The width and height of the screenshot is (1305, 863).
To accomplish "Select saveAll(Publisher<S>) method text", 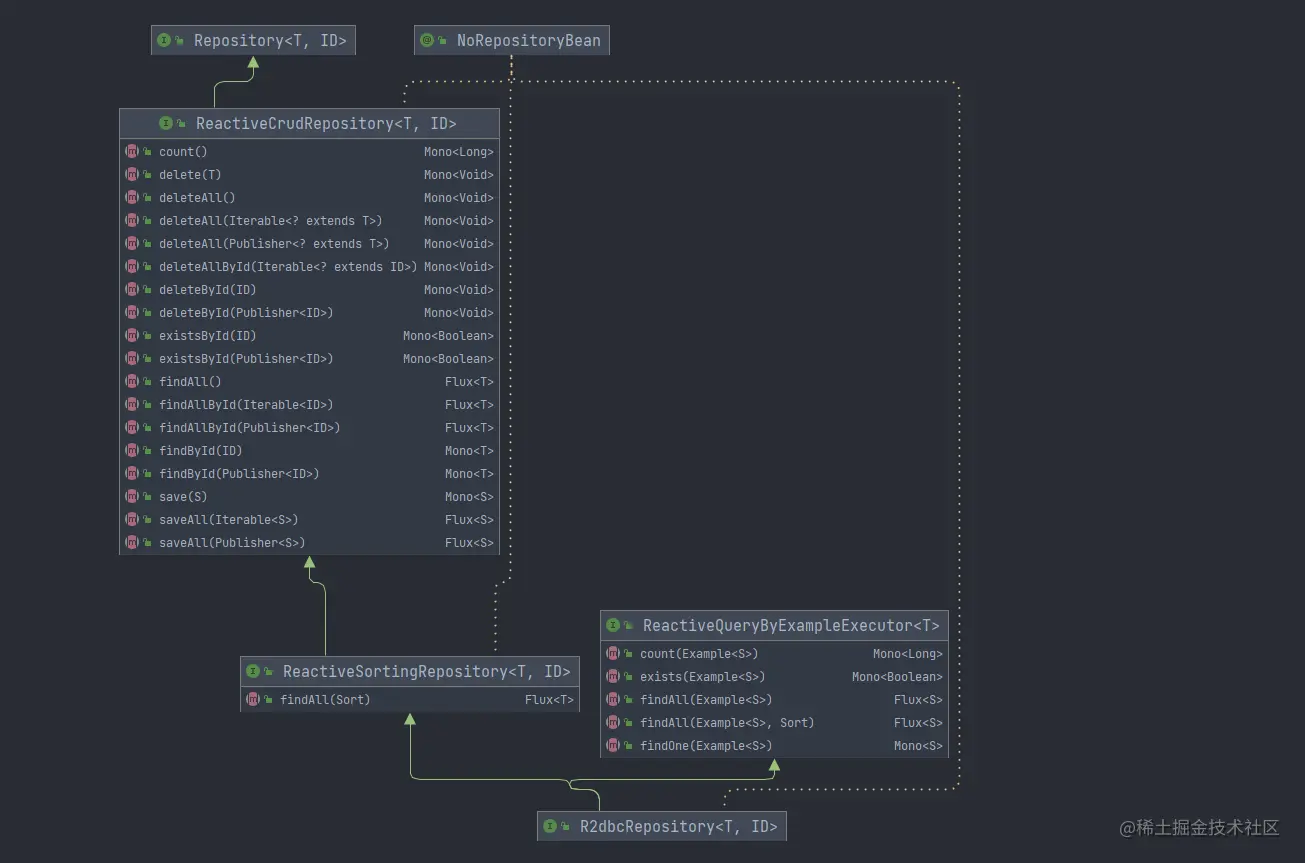I will tap(232, 543).
